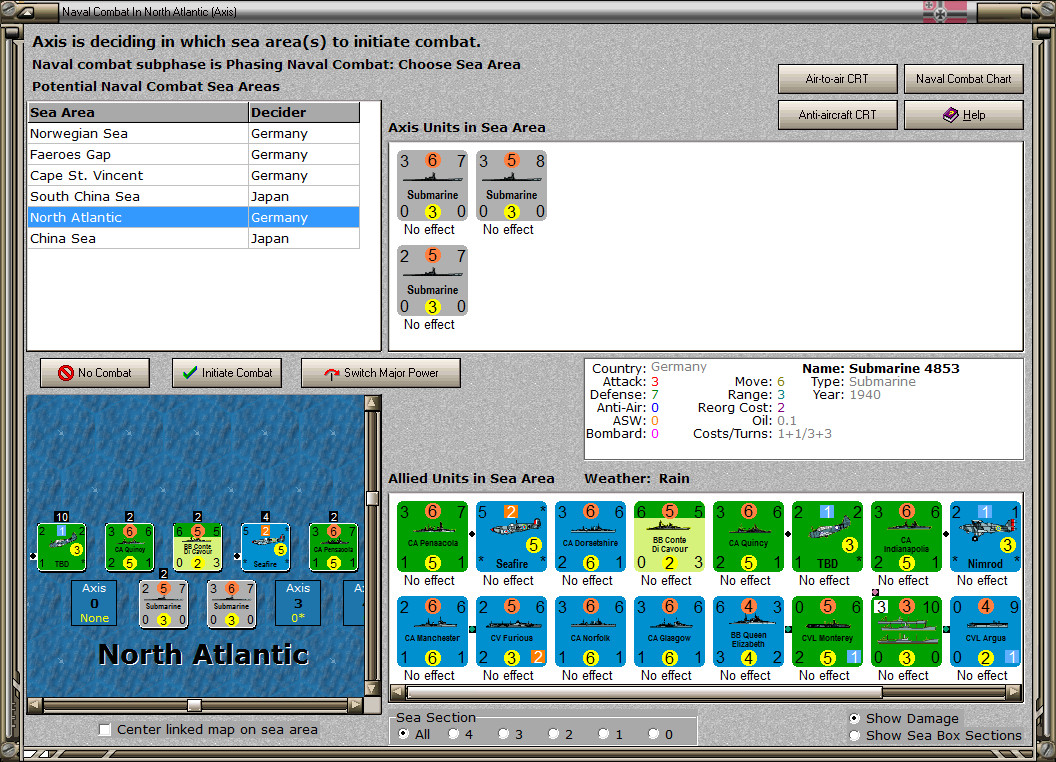Click the Sea Area column header

click(x=138, y=113)
